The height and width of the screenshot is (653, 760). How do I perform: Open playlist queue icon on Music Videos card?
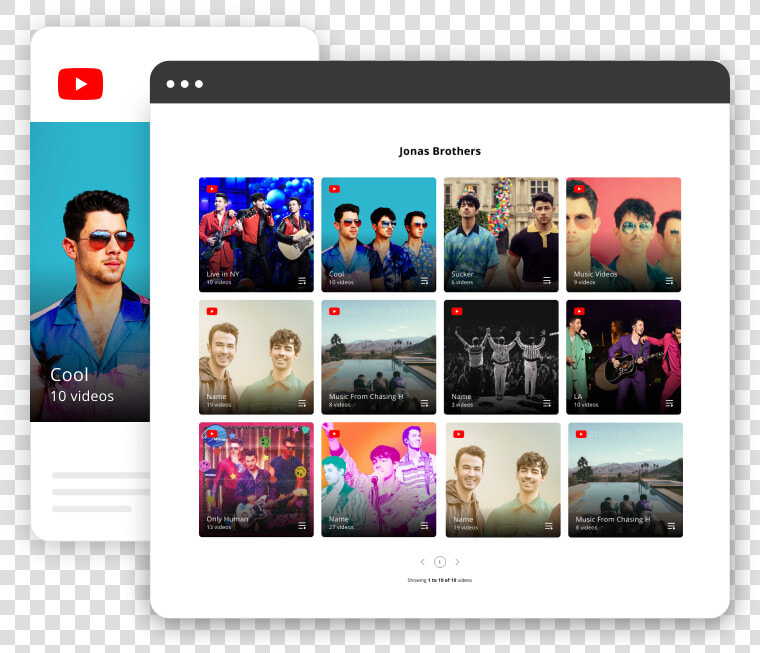[x=669, y=281]
